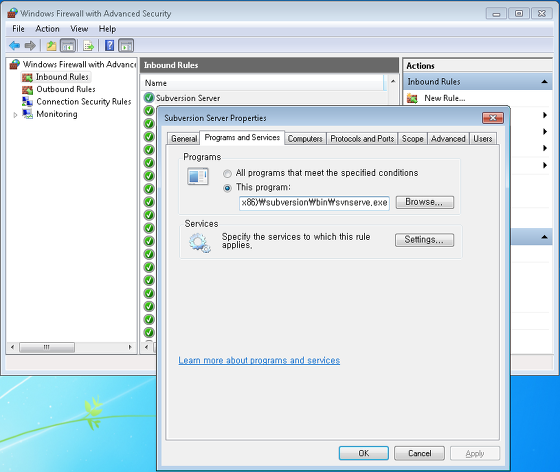560x472 pixels.
Task: Switch to the Scope tab
Action: tap(412, 139)
